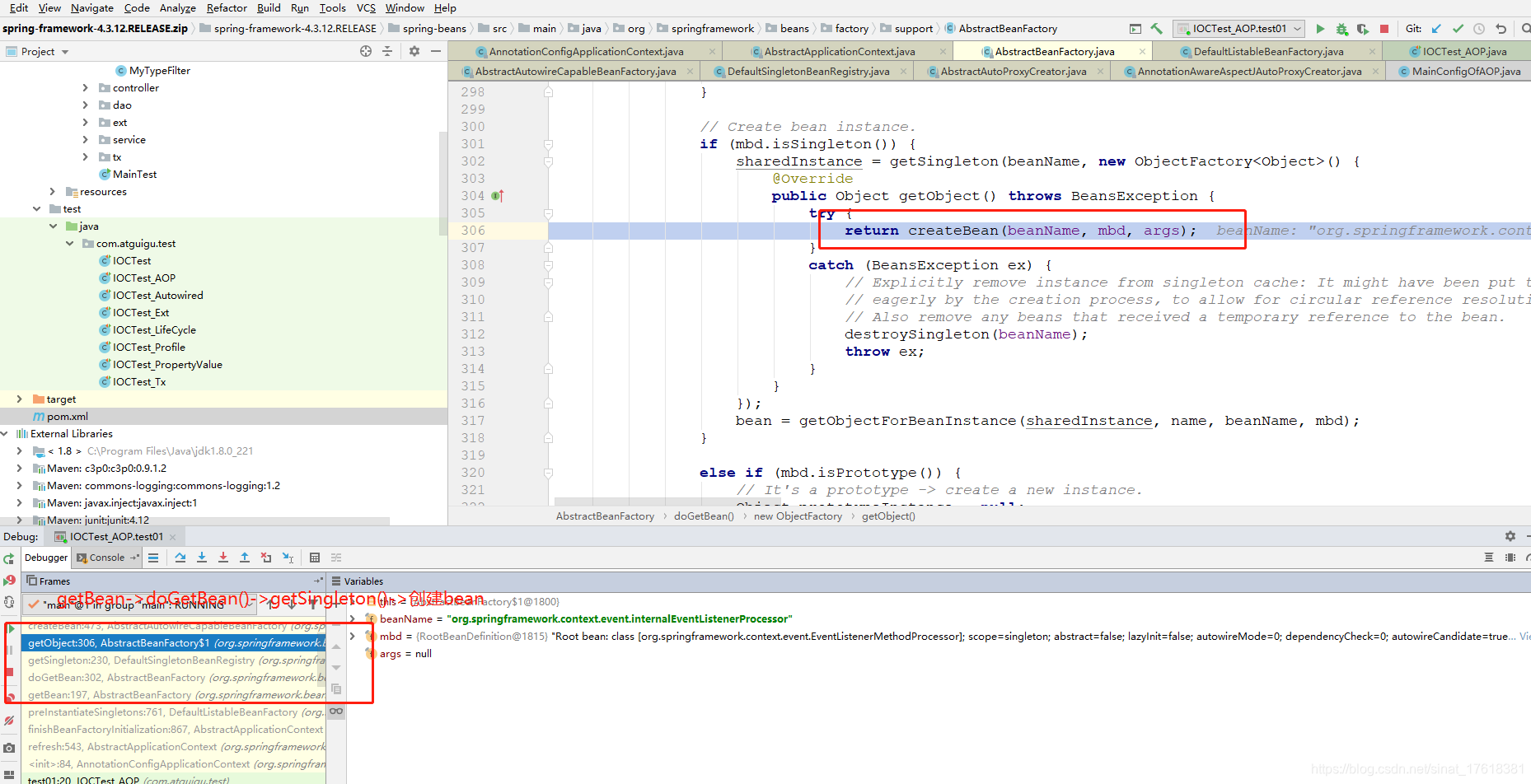Screen dimensions: 1531x784
Task: Select pom.xml in the project tree
Action: pyautogui.click(x=67, y=416)
